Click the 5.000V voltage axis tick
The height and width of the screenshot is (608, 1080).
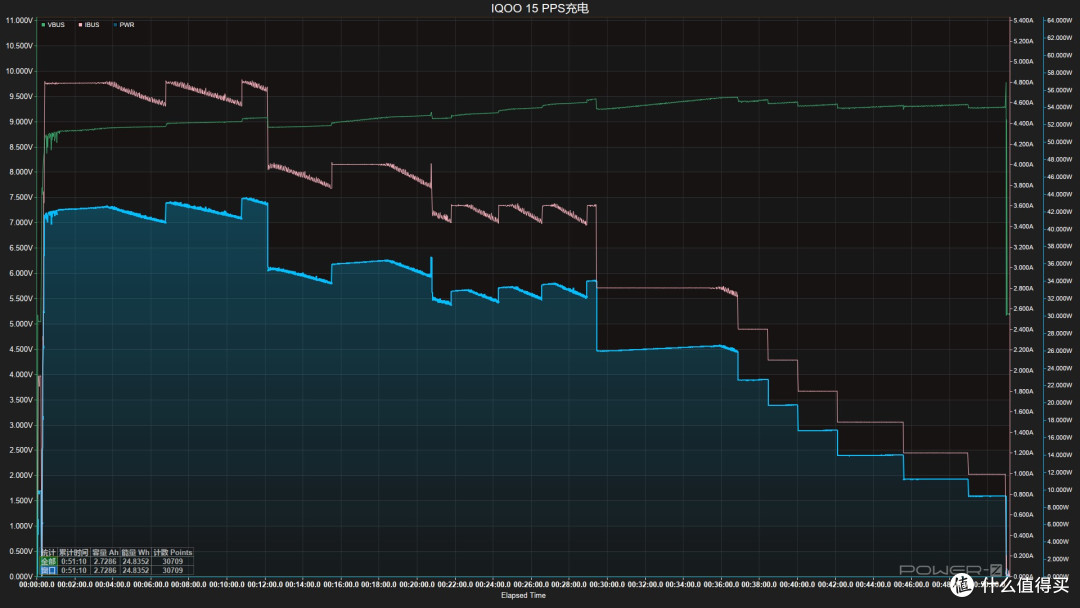tap(21, 324)
